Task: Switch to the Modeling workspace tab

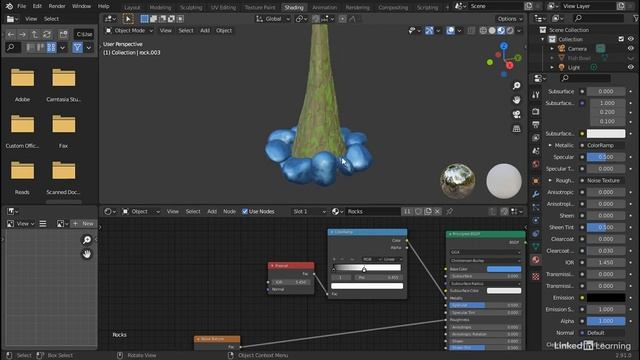Action: (x=160, y=7)
